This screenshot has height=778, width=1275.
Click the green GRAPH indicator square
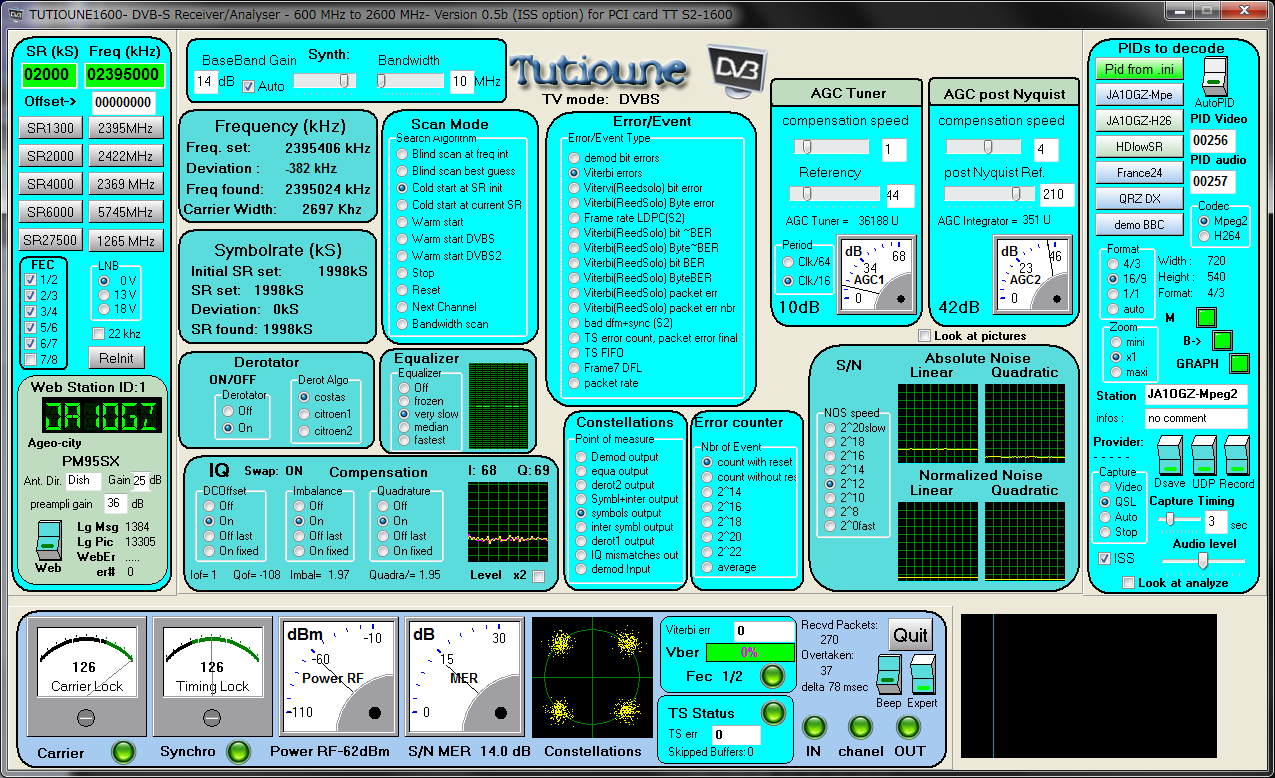coord(1240,363)
